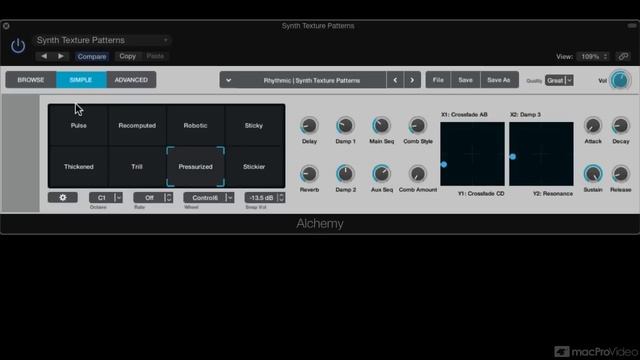Click the Y2: Resonance label
This screenshot has height=360, width=640.
(553, 193)
